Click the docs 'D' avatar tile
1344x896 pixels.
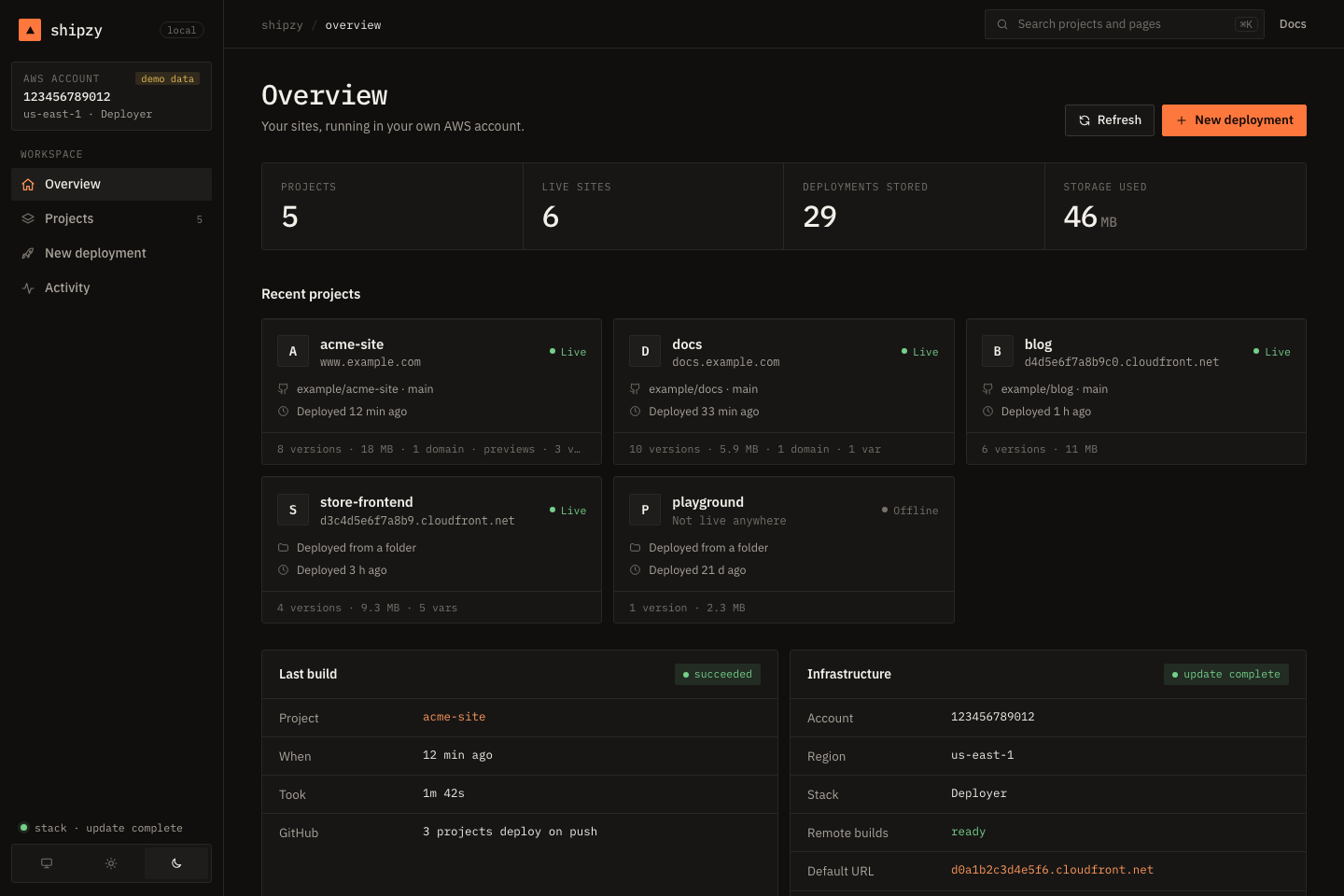(x=645, y=351)
